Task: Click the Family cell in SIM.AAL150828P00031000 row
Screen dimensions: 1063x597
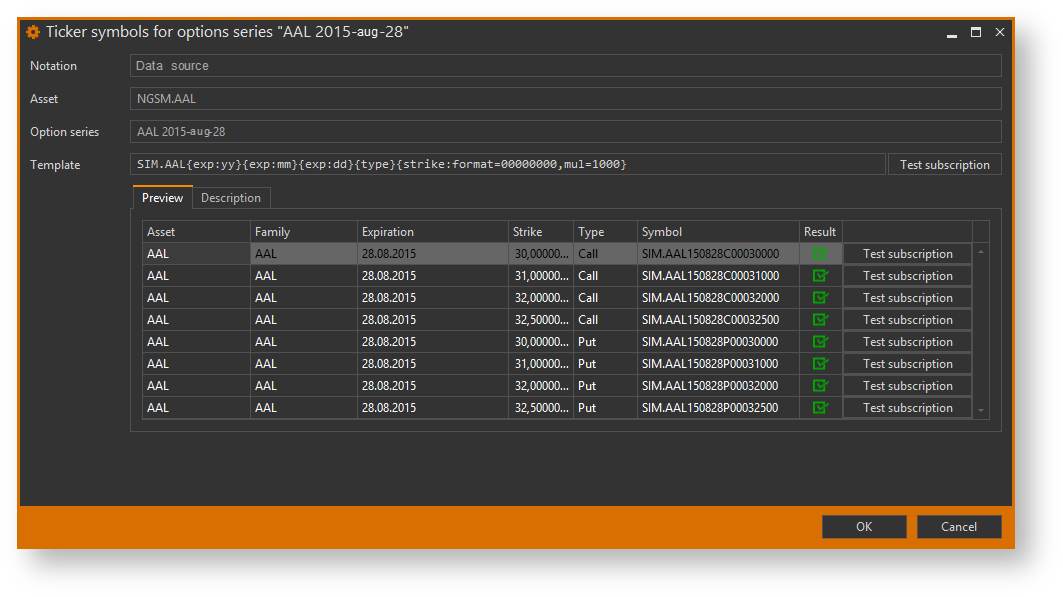Action: (304, 364)
